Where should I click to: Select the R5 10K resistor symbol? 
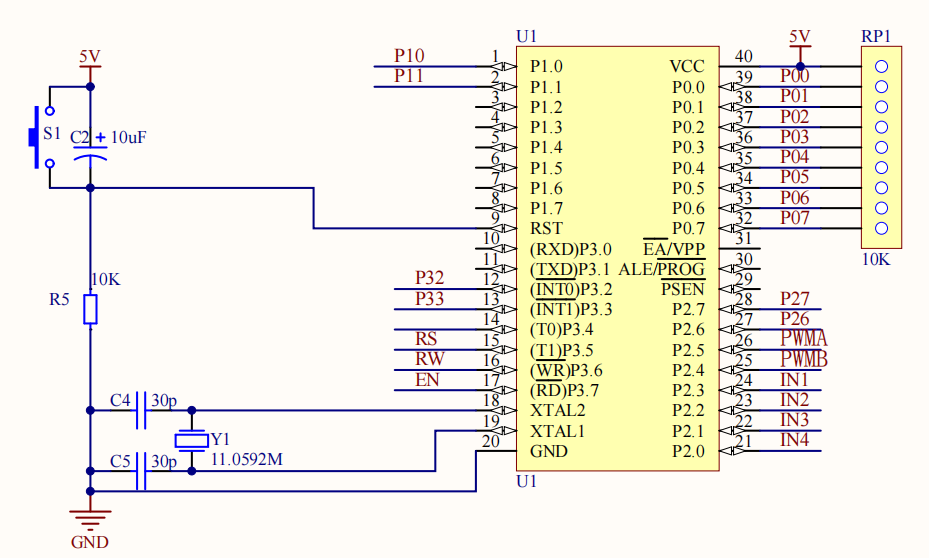90,309
